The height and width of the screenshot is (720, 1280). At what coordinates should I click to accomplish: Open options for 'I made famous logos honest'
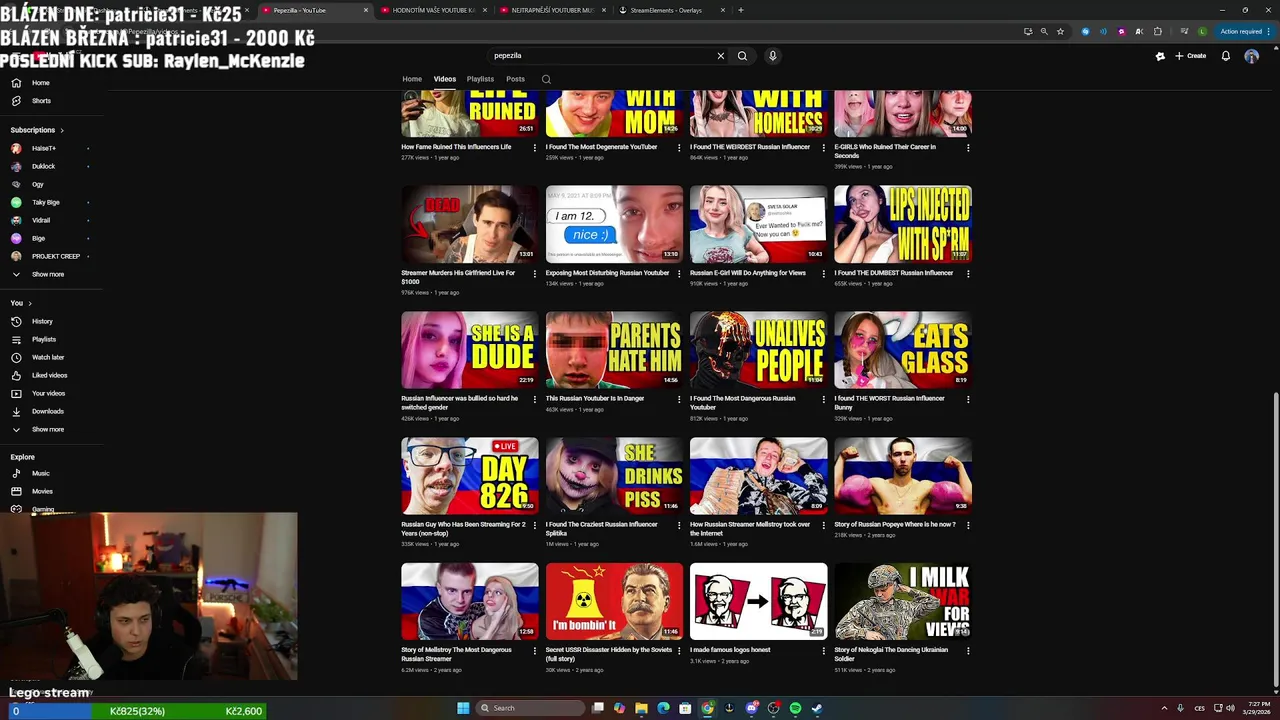823,651
